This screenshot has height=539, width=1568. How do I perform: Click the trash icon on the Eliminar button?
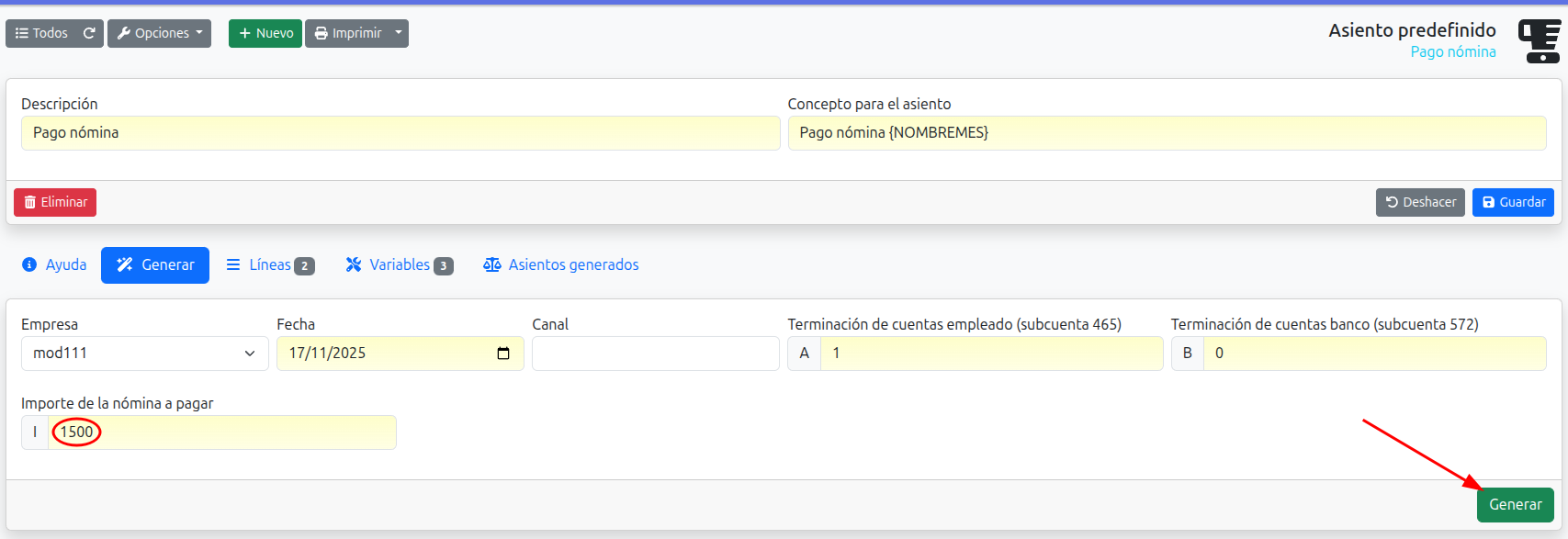point(30,202)
